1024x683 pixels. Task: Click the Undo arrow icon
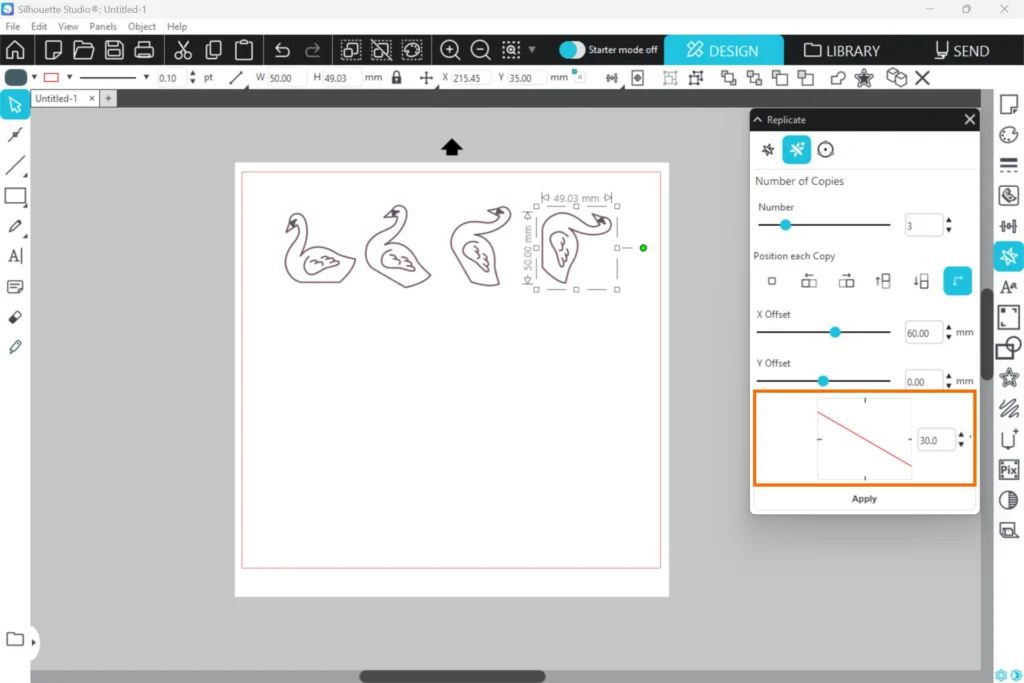282,50
